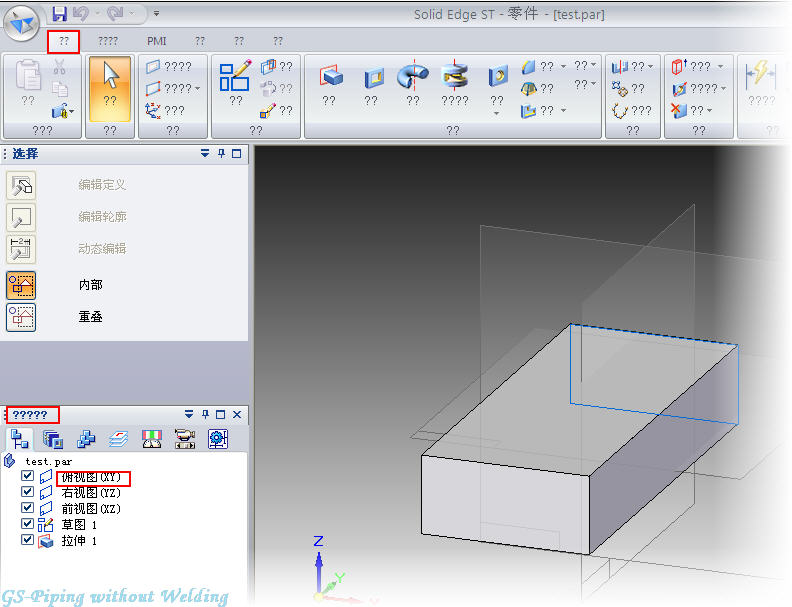Image resolution: width=792 pixels, height=607 pixels.
Task: Select the Hole feature tool
Action: (498, 77)
